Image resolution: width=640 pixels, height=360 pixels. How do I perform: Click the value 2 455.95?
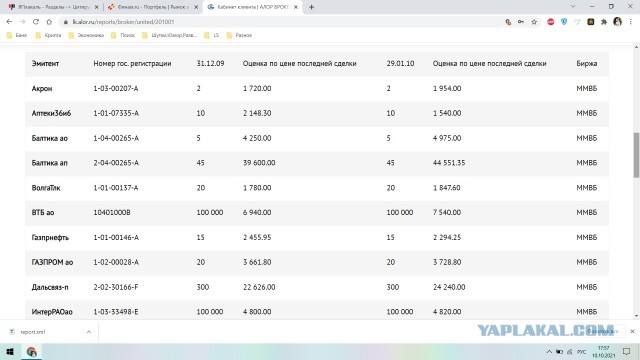(x=257, y=237)
